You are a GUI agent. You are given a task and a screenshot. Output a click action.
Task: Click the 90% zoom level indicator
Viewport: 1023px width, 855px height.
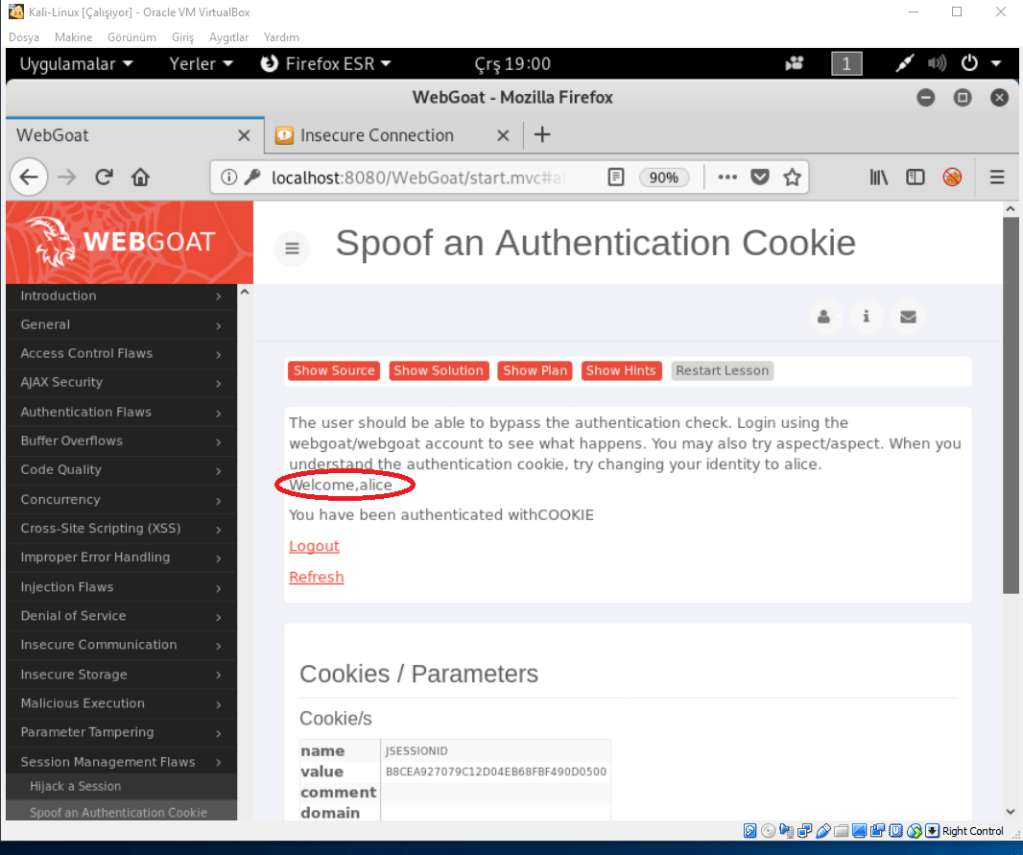[663, 177]
